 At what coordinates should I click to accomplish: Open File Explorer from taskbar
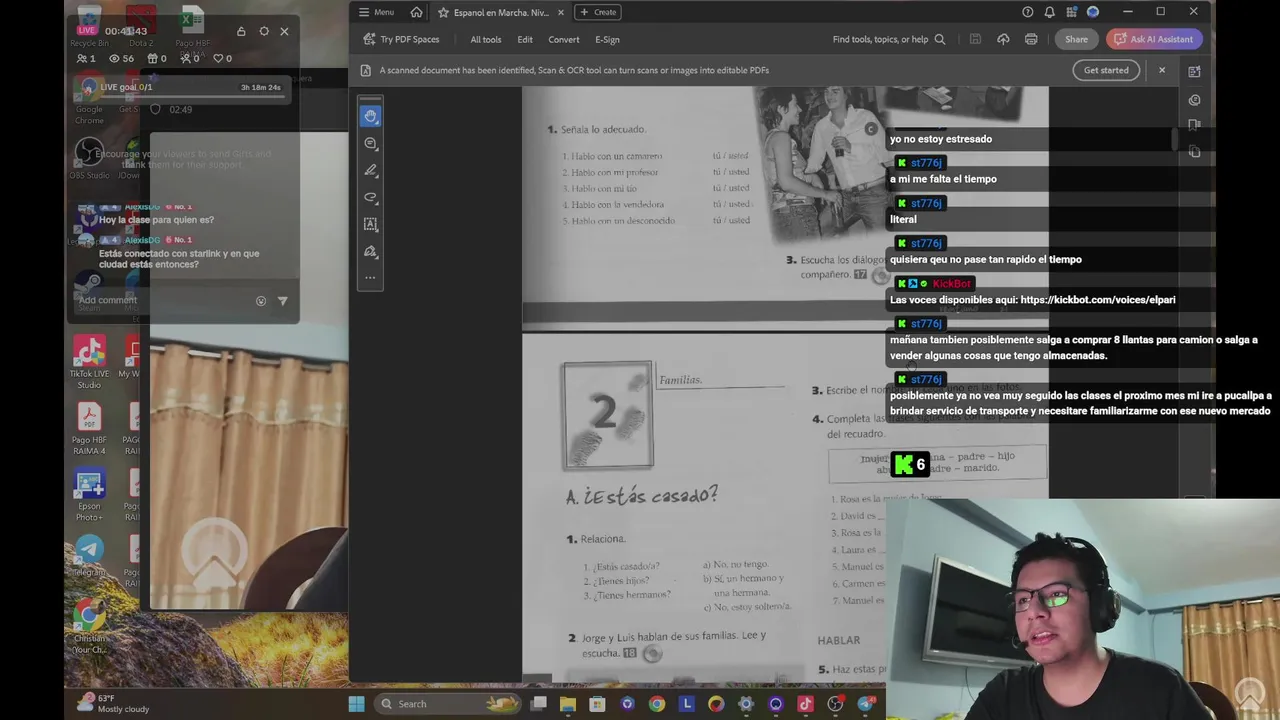pos(568,704)
